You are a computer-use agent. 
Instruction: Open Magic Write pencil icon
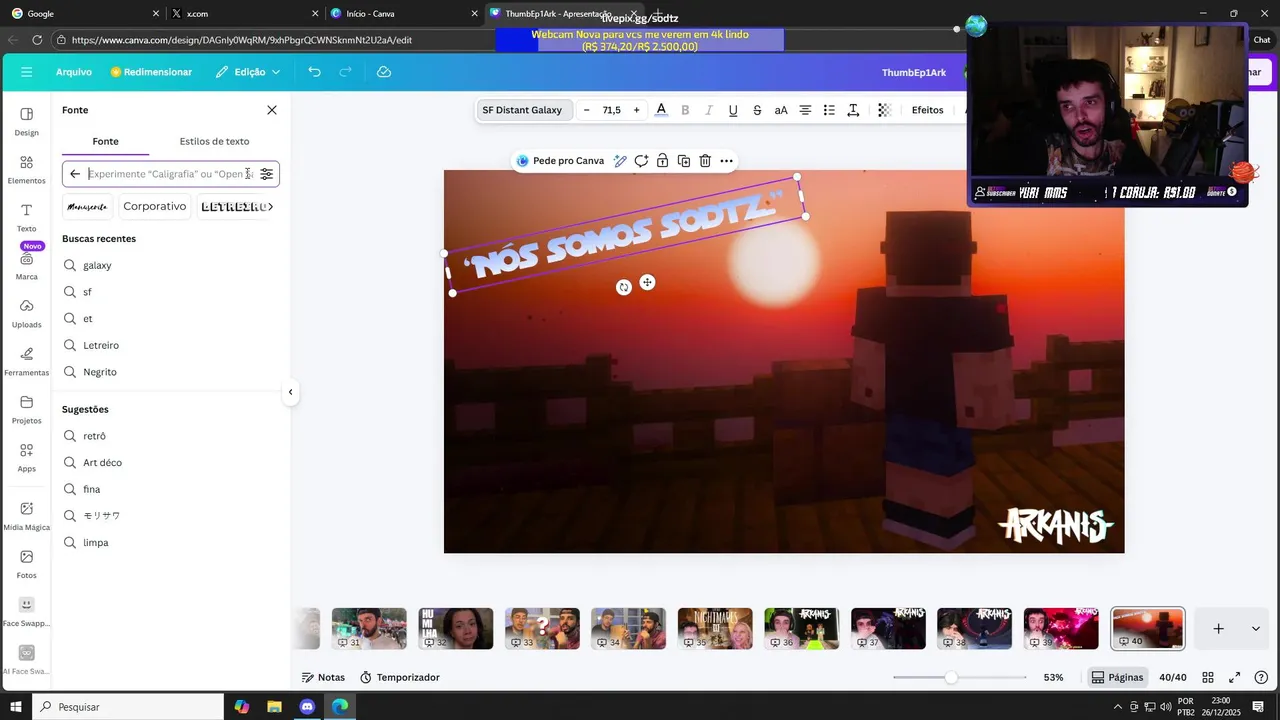[x=620, y=161]
